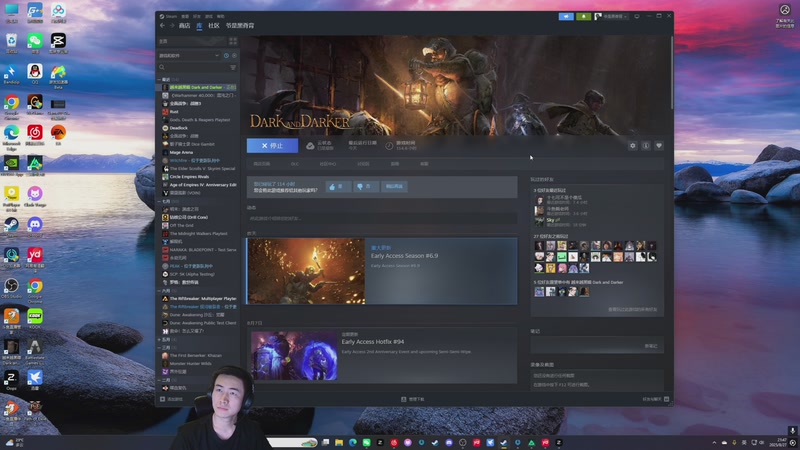Open green notifications bell in Steam title bar
Viewport: 800px width, 450px height.
click(x=584, y=16)
